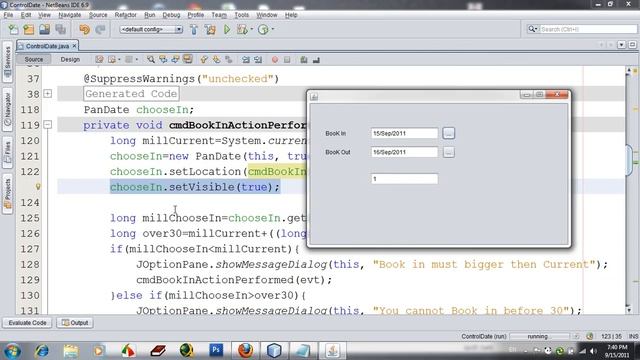The image size is (640, 360).
Task: Click the Previous Bookmark icon
Action: 204,60
